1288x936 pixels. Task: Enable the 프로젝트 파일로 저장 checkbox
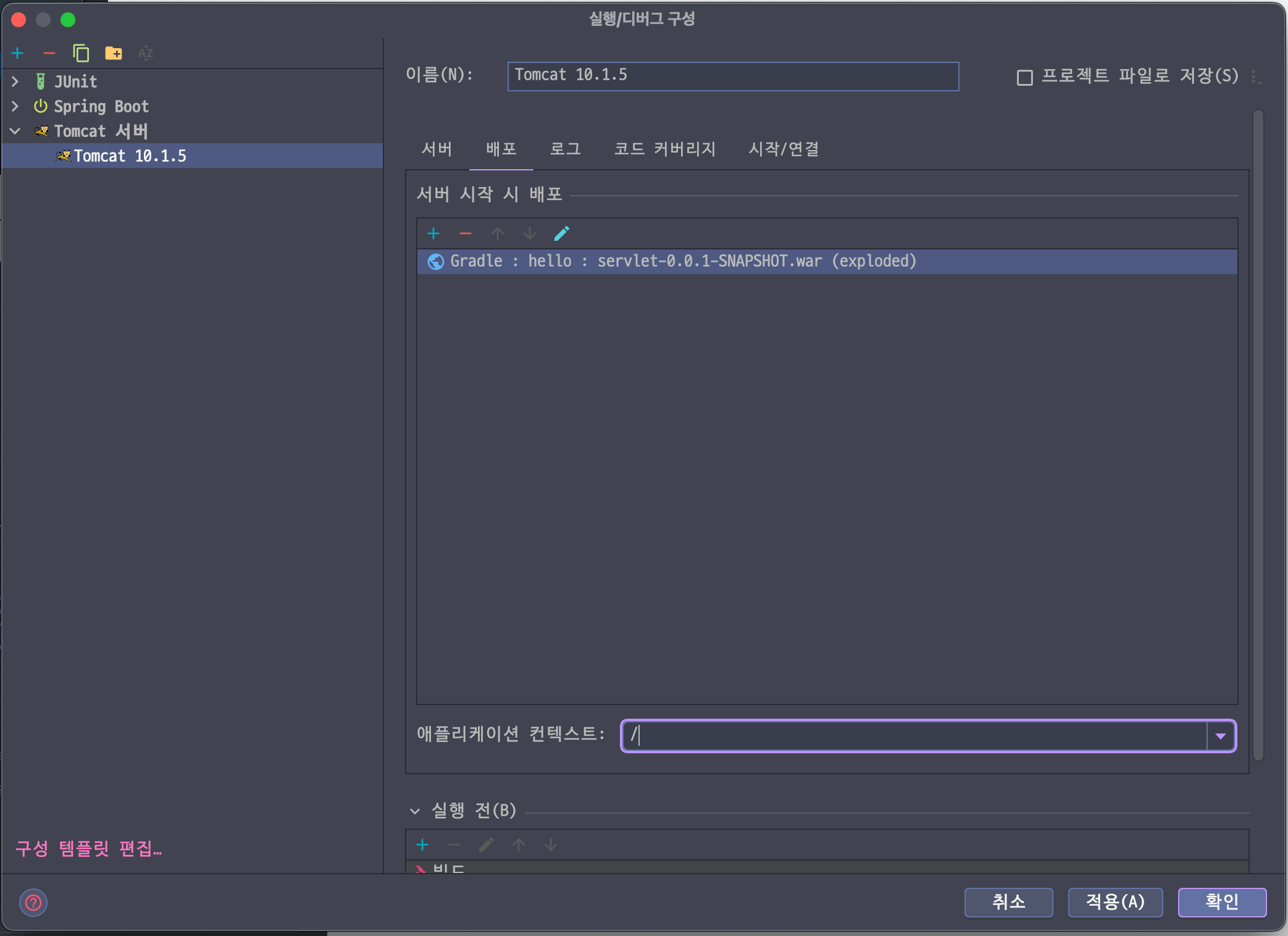(x=1025, y=77)
